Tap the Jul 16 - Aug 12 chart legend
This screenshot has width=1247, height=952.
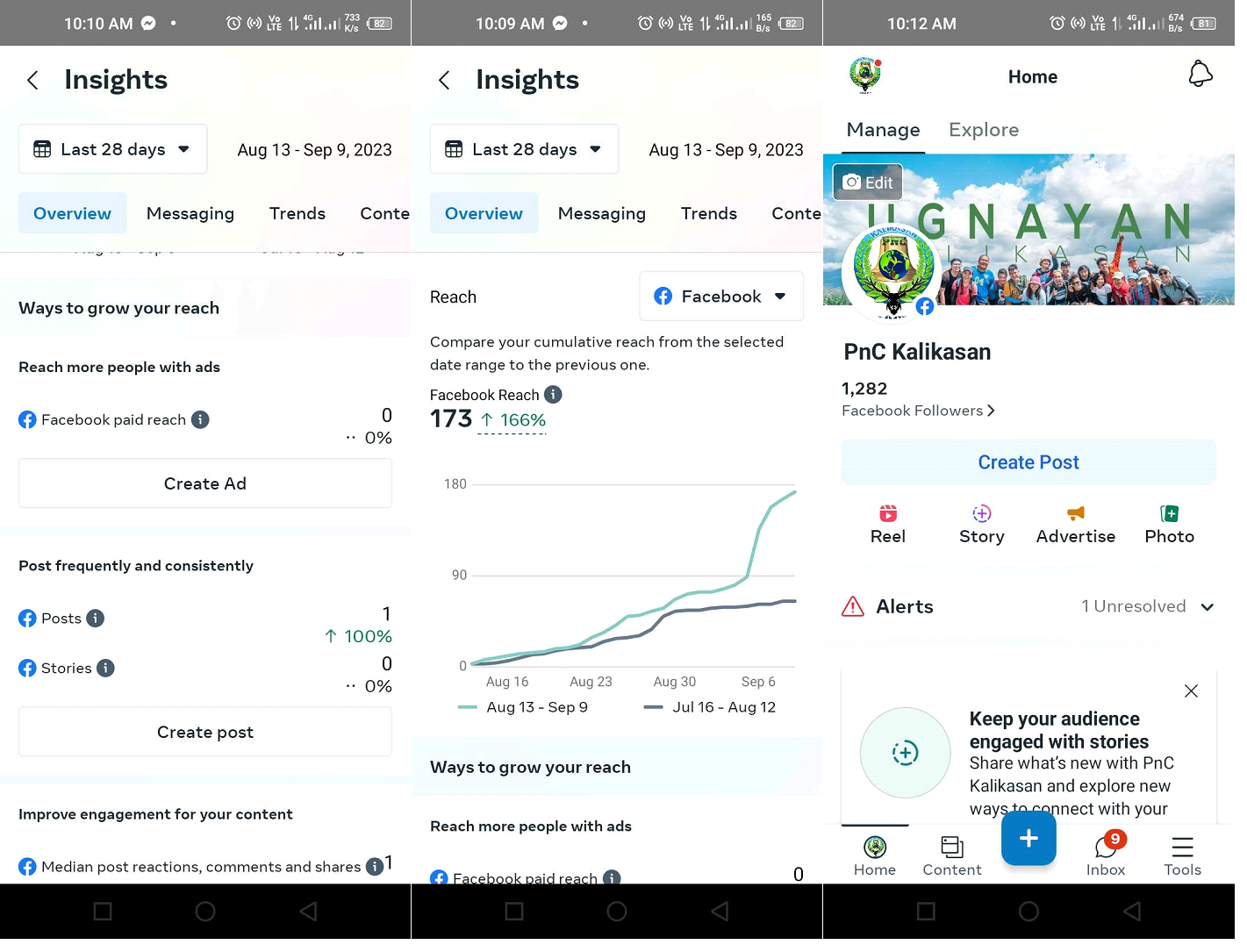(x=709, y=707)
